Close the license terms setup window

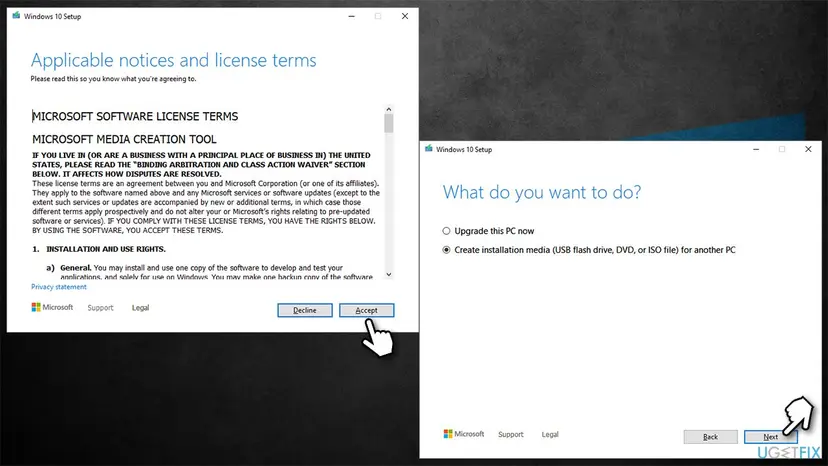pos(405,16)
